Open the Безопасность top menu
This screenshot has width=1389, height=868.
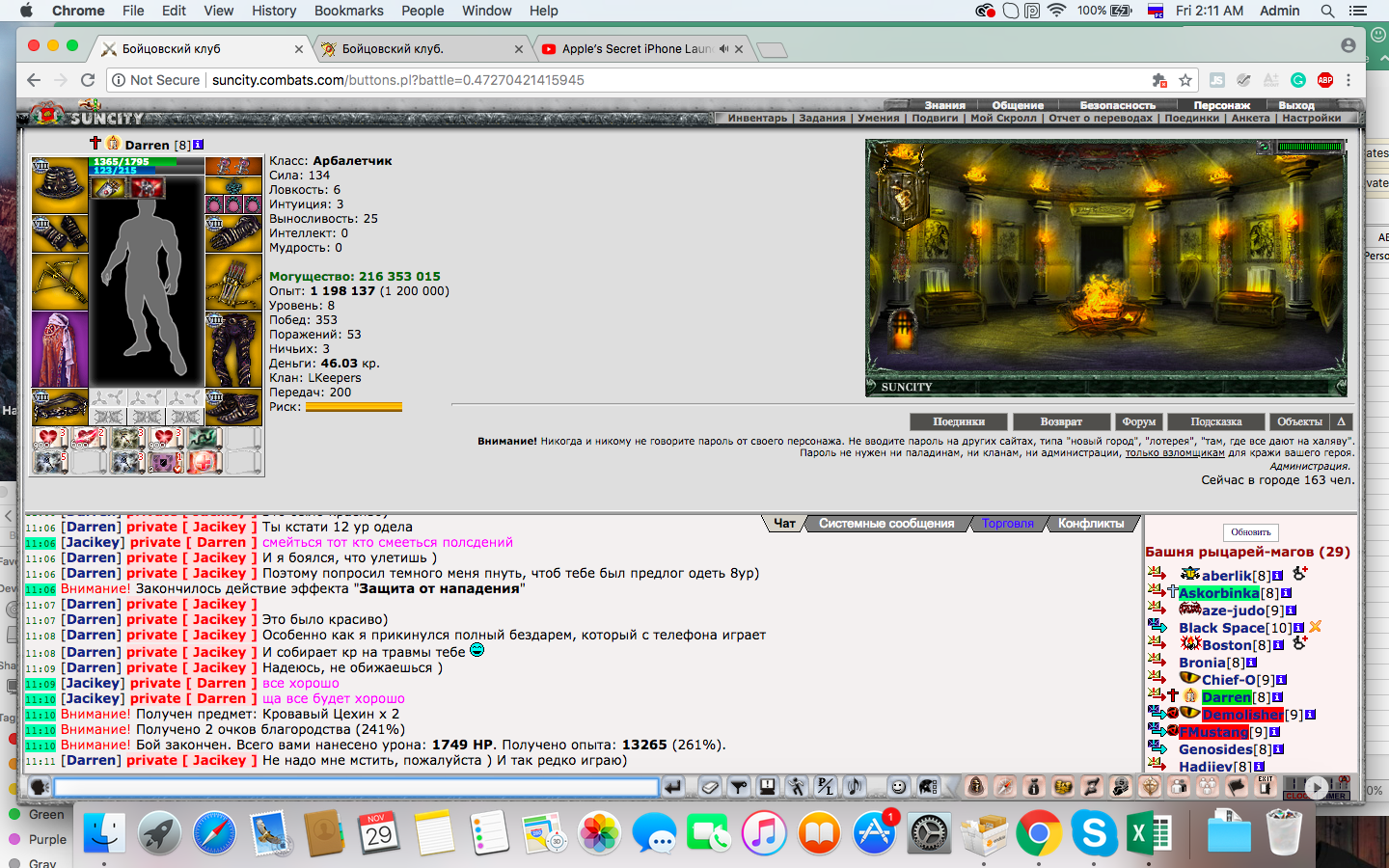tap(1117, 105)
